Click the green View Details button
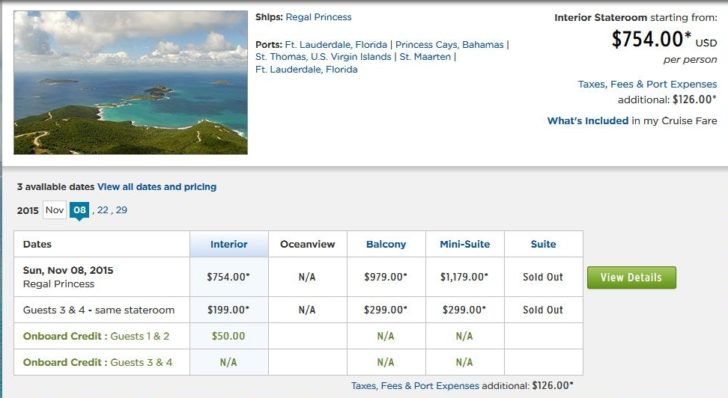 [x=631, y=277]
